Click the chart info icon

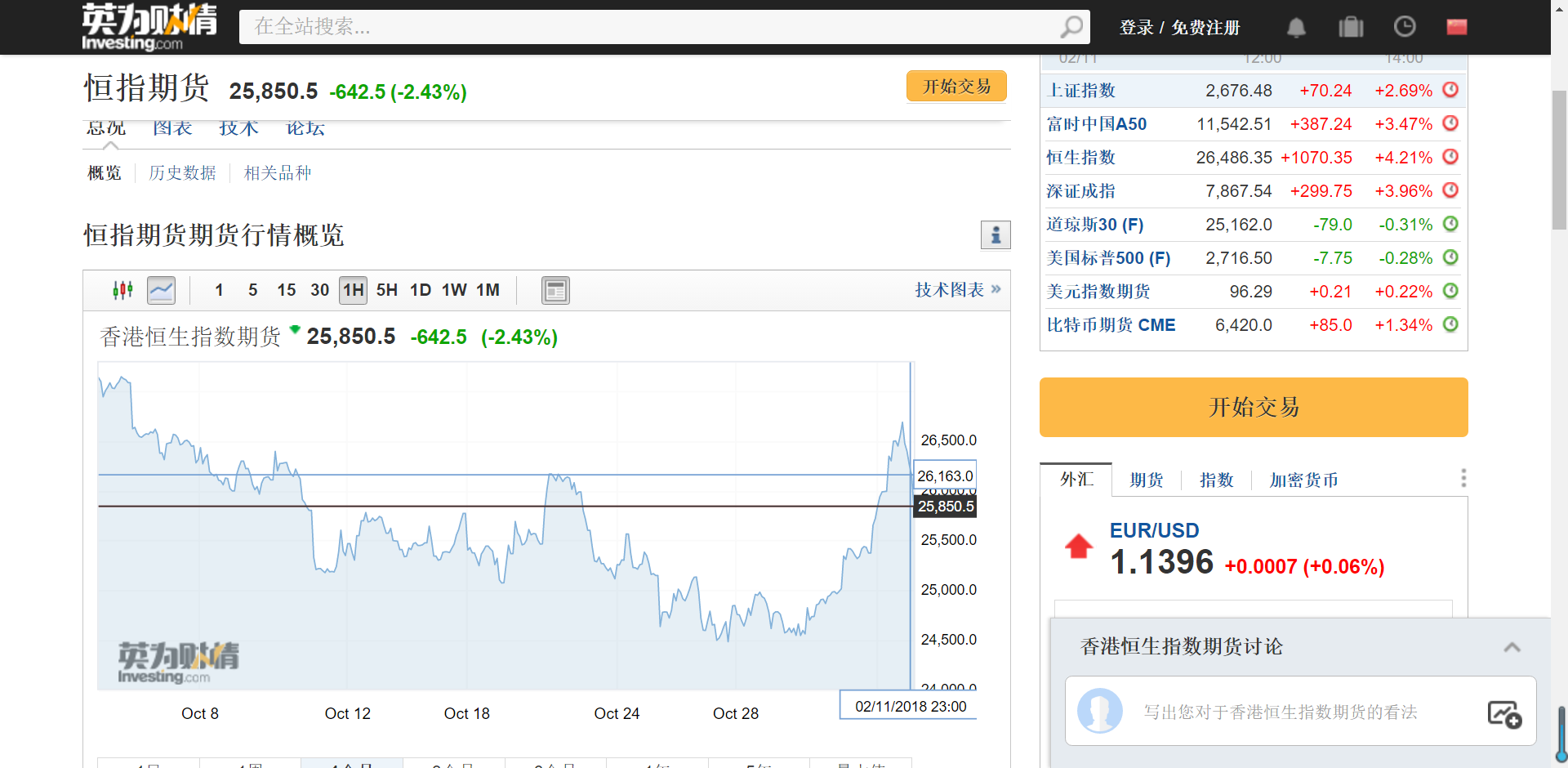(996, 235)
